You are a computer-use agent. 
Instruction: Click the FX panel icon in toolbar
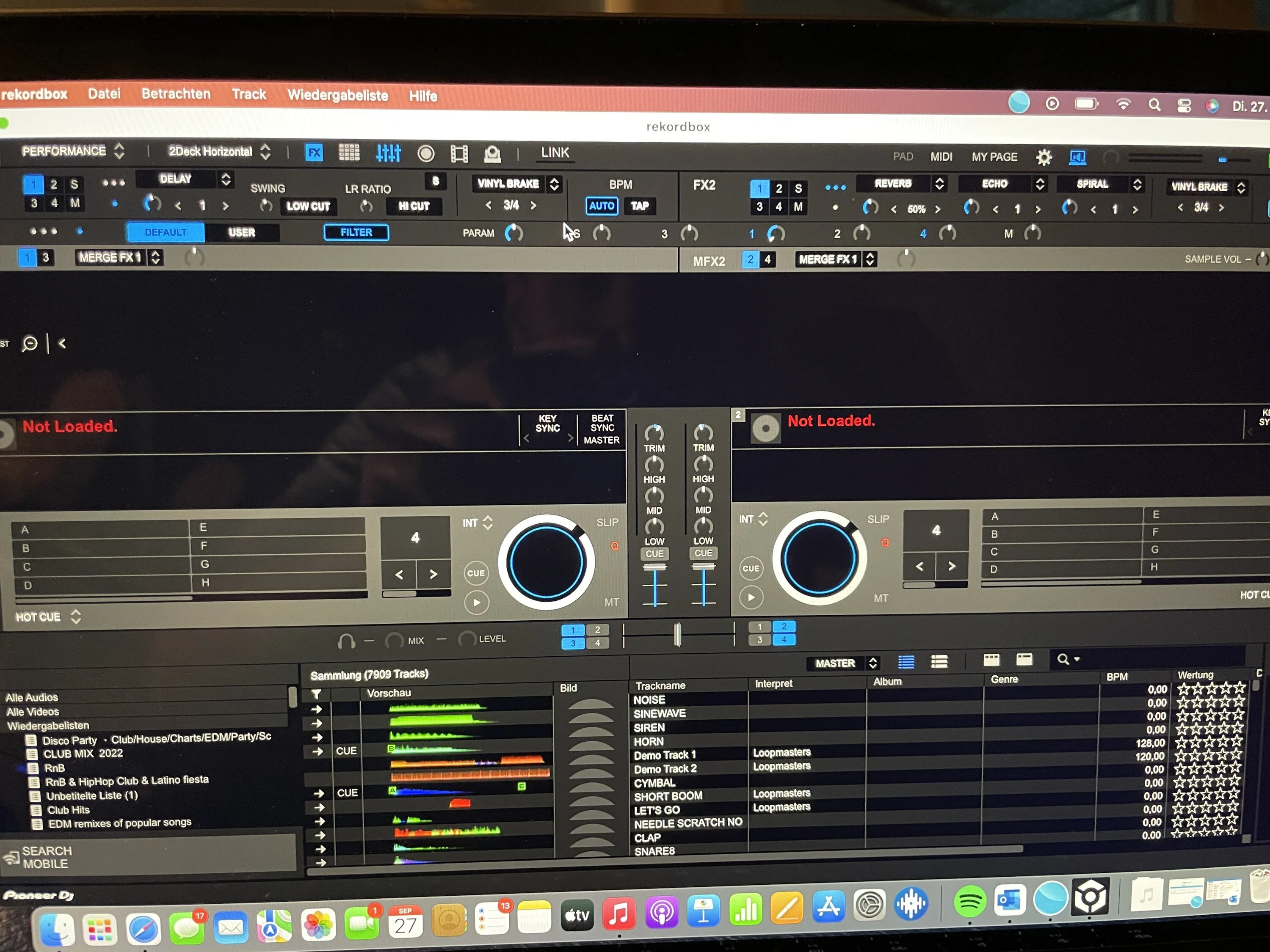314,153
